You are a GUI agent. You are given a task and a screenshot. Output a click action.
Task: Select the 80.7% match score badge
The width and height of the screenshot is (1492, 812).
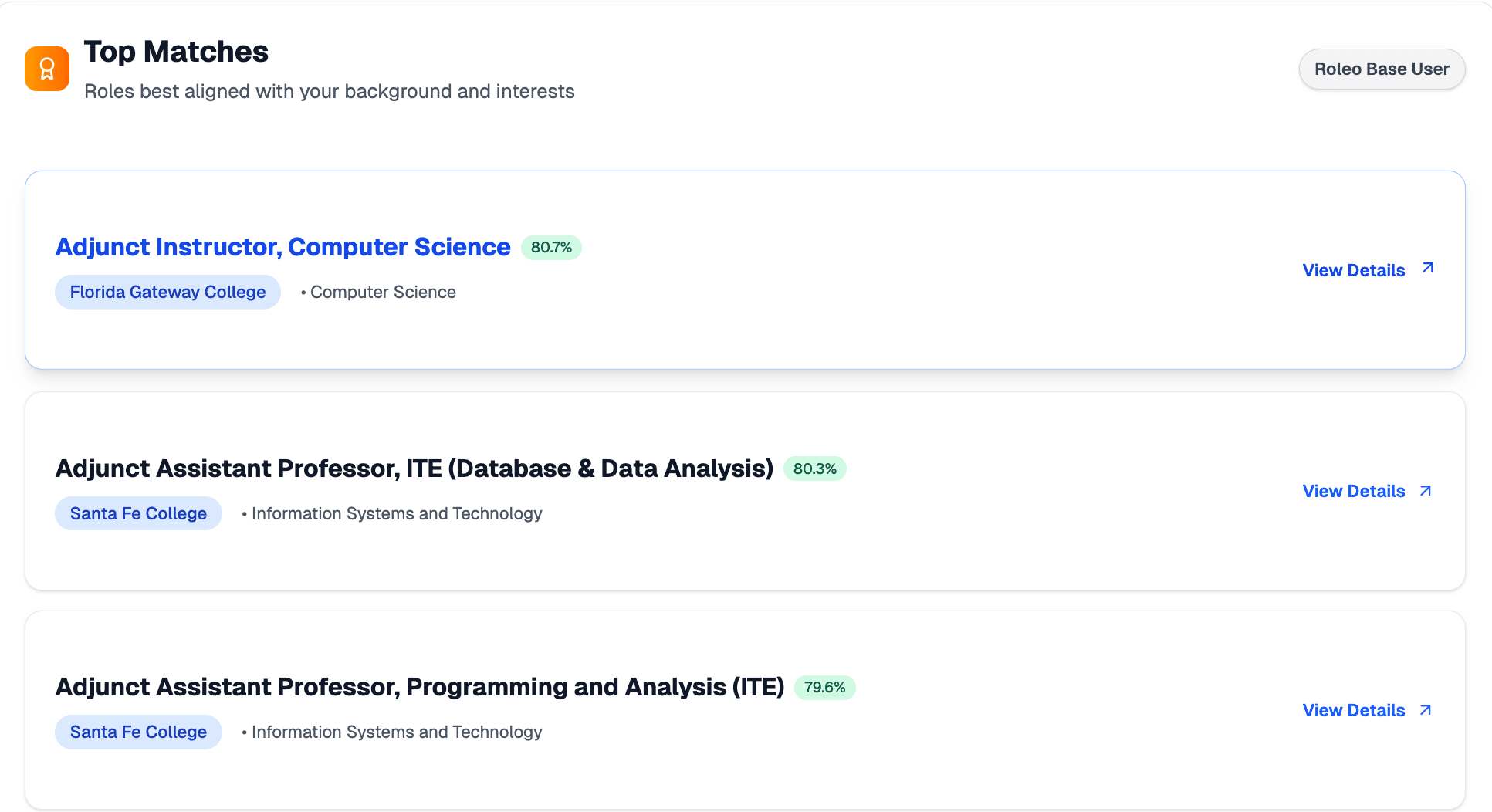[x=551, y=247]
